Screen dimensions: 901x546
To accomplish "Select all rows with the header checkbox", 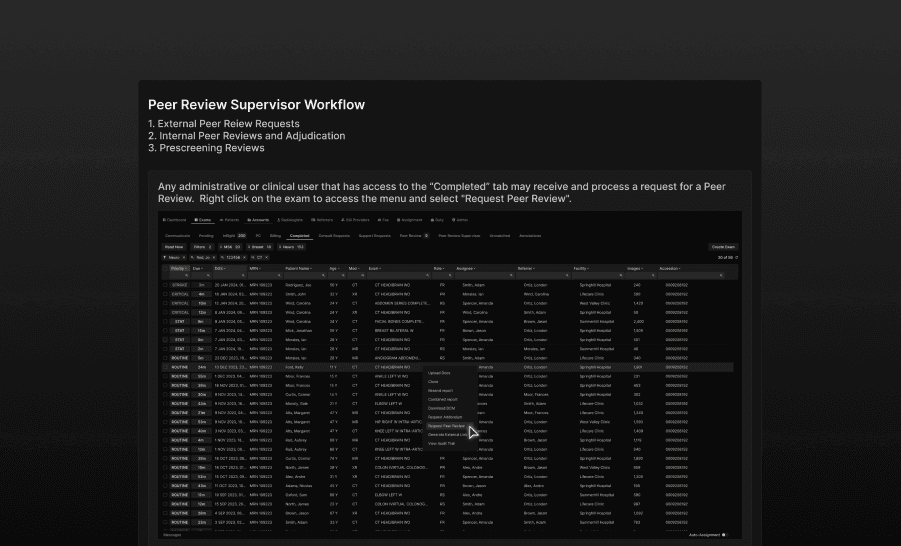I will coord(165,268).
